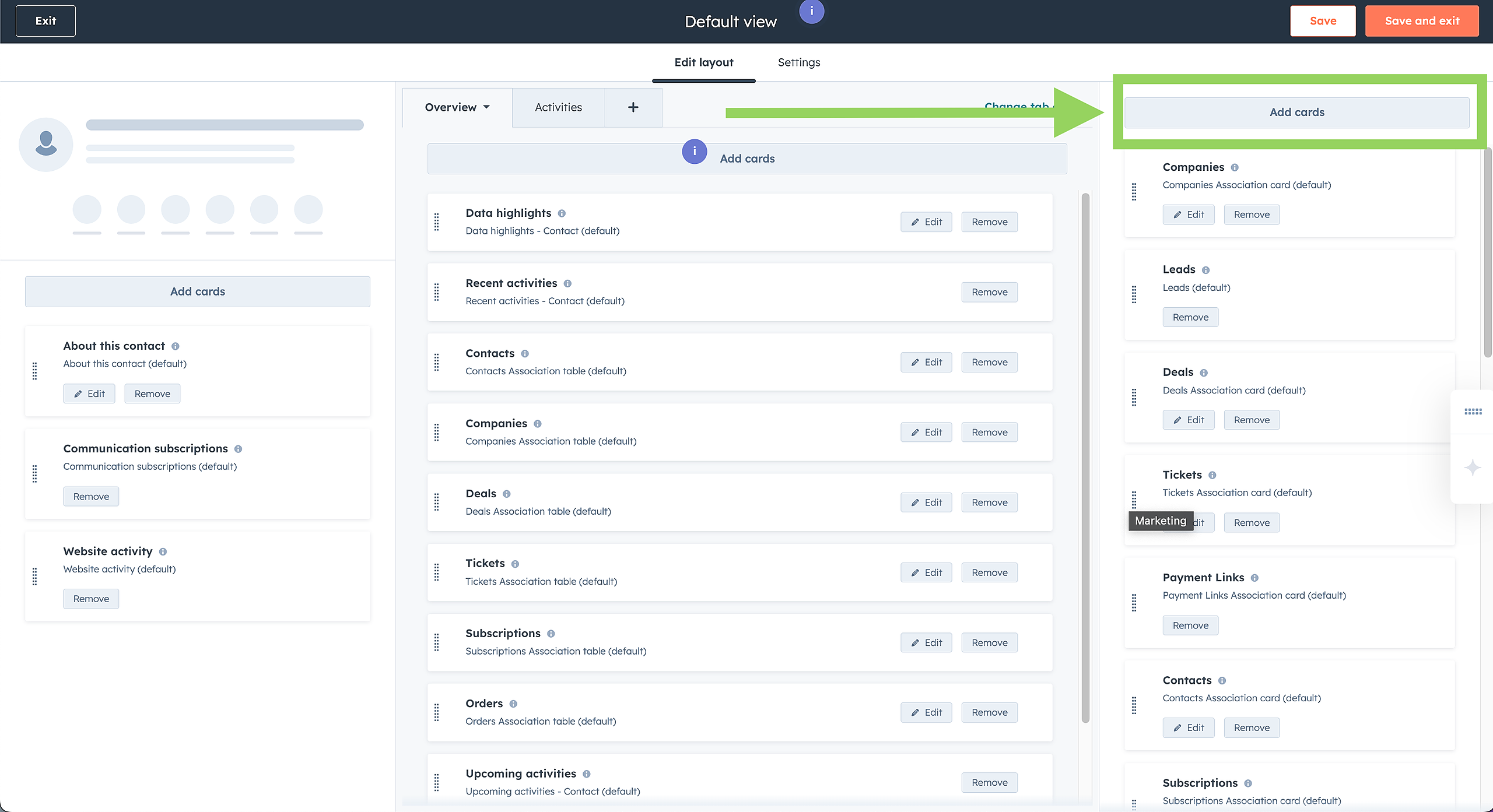Click info icon beside Leads card title
This screenshot has width=1493, height=812.
pos(1205,270)
